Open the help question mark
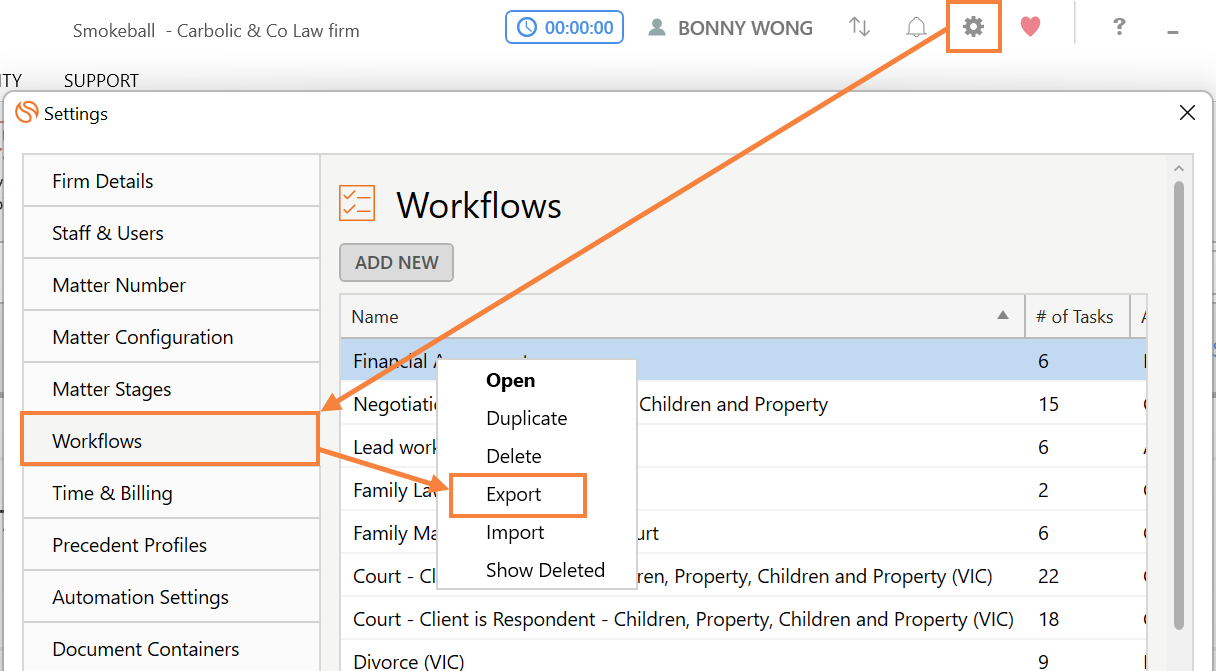Viewport: 1216px width, 671px height. coord(1120,27)
